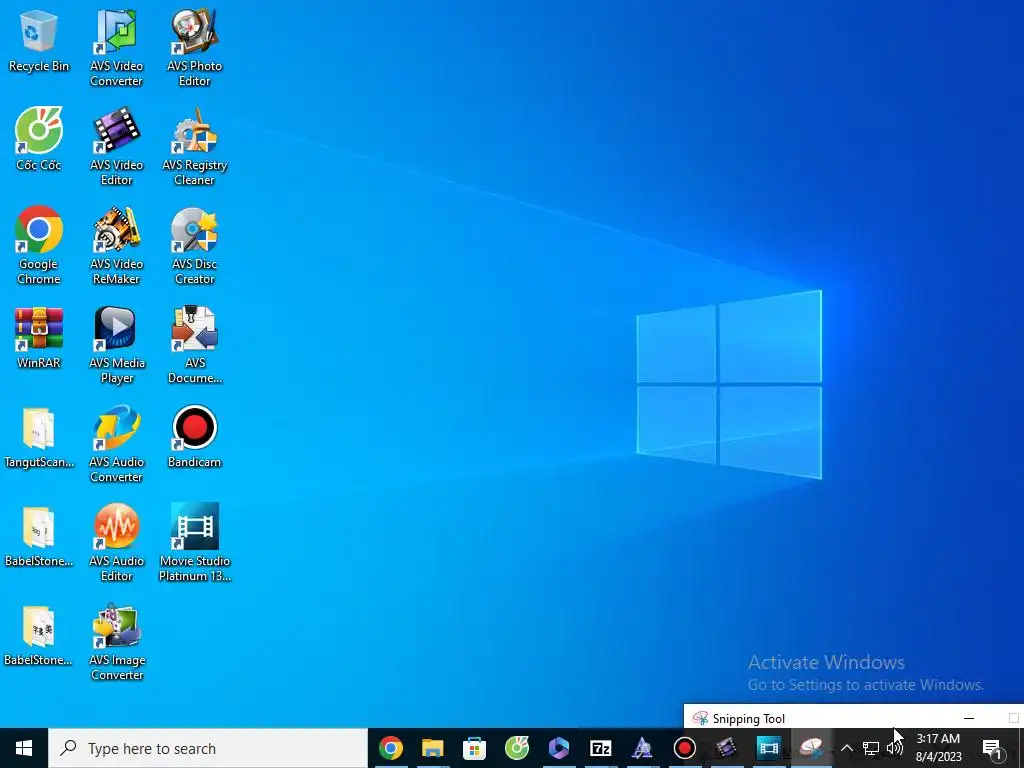The image size is (1024, 768).
Task: Open File Explorer from the taskbar
Action: click(x=432, y=748)
